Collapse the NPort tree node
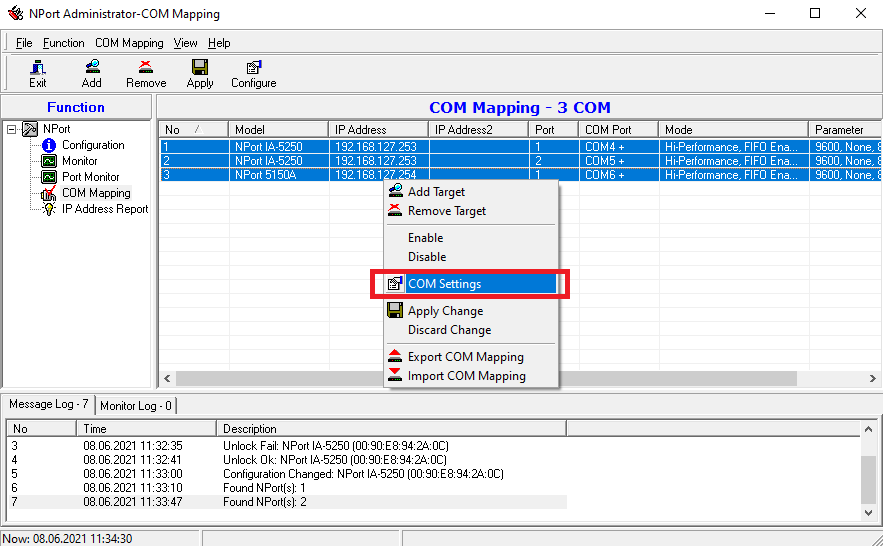This screenshot has height=546, width=883. pyautogui.click(x=12, y=129)
